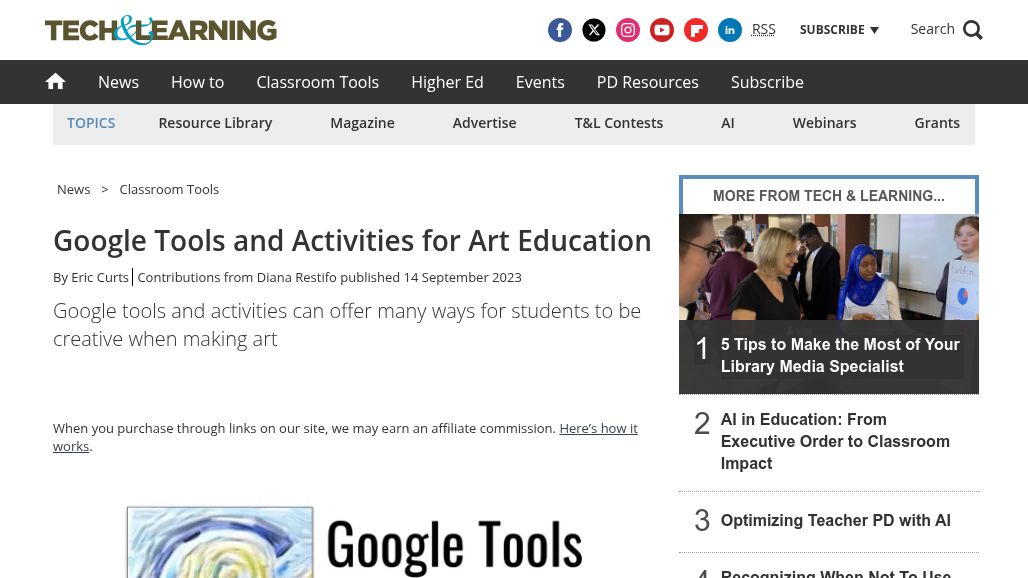Open the library media specialist article photo
The height and width of the screenshot is (578, 1028).
[829, 267]
